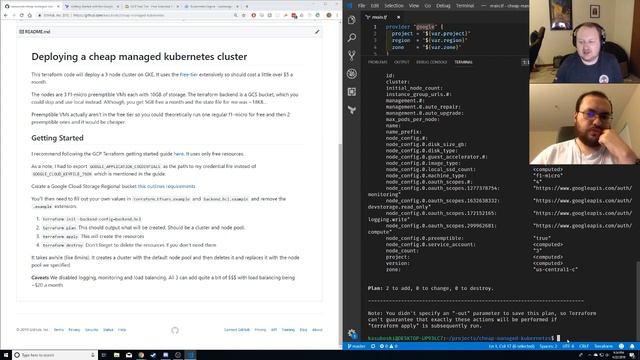Edit README.md with the pencil icon
This screenshot has width=640, height=360.
(x=317, y=31)
